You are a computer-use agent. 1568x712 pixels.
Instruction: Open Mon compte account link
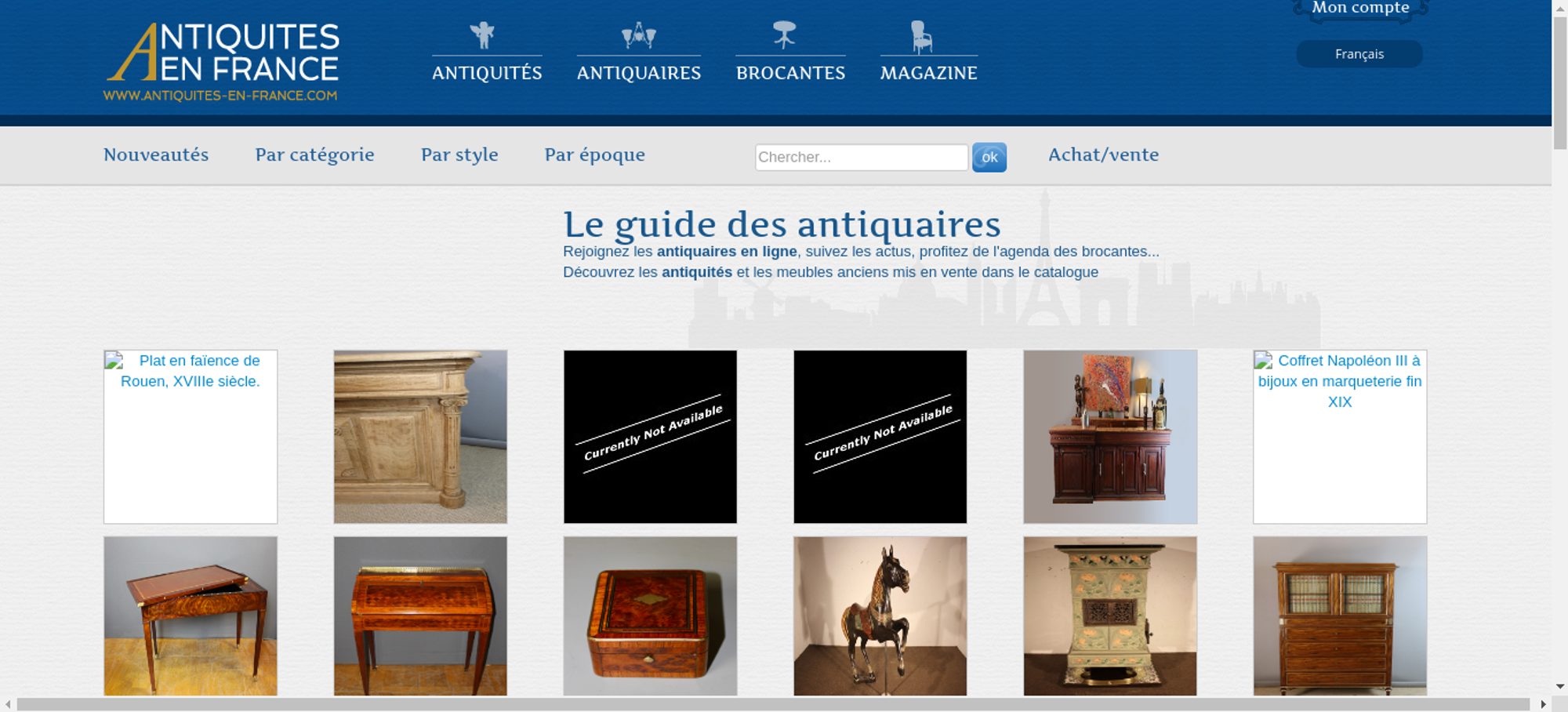point(1361,8)
